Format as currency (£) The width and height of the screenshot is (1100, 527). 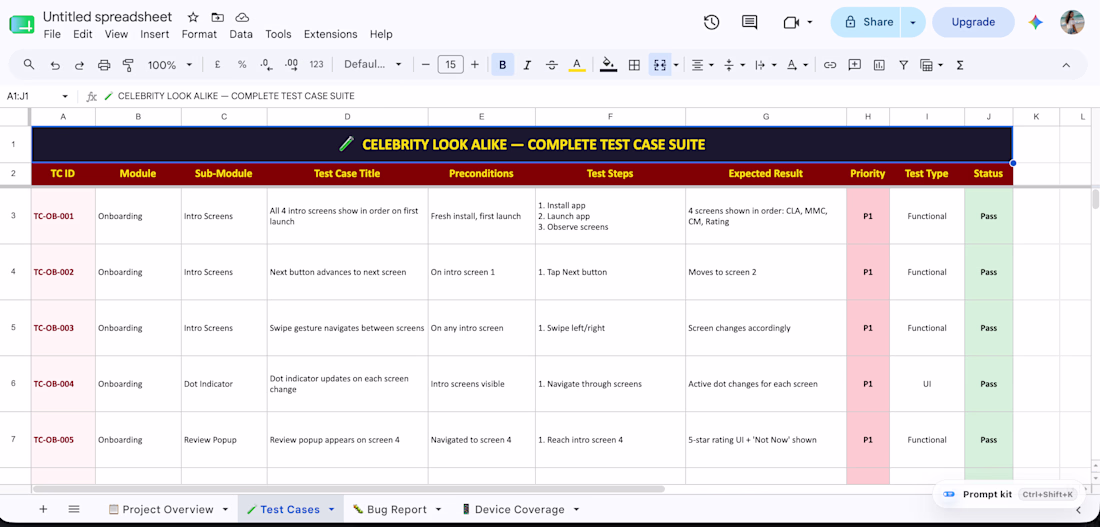[x=217, y=65]
